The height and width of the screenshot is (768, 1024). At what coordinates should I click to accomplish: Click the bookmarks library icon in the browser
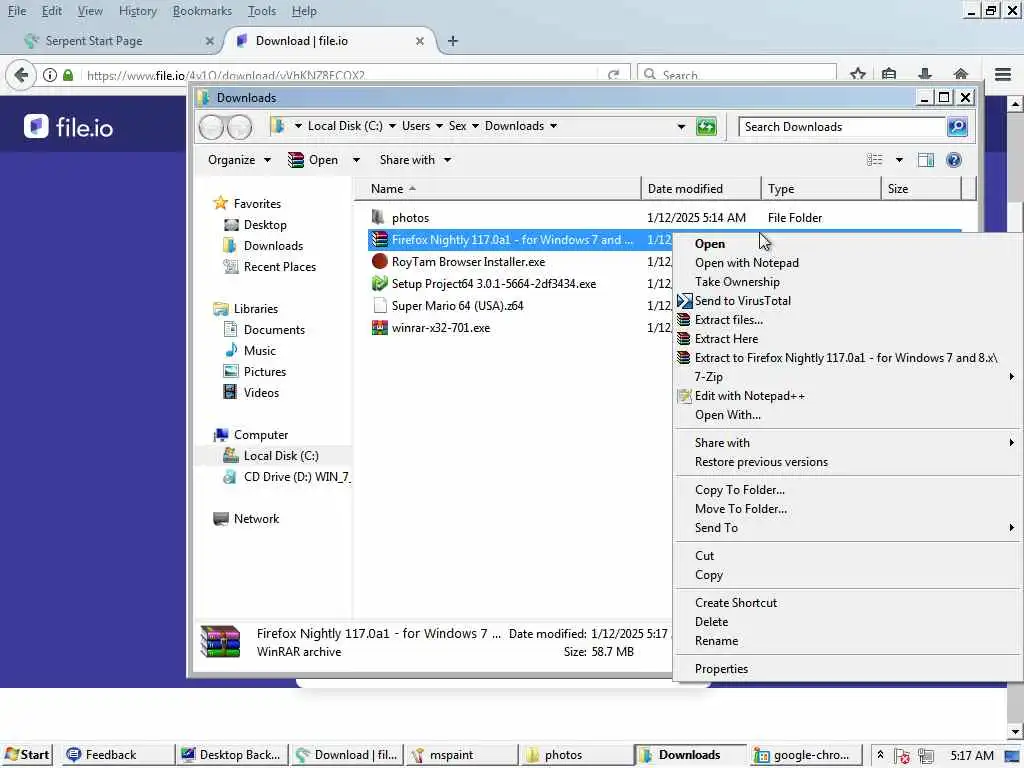click(889, 74)
